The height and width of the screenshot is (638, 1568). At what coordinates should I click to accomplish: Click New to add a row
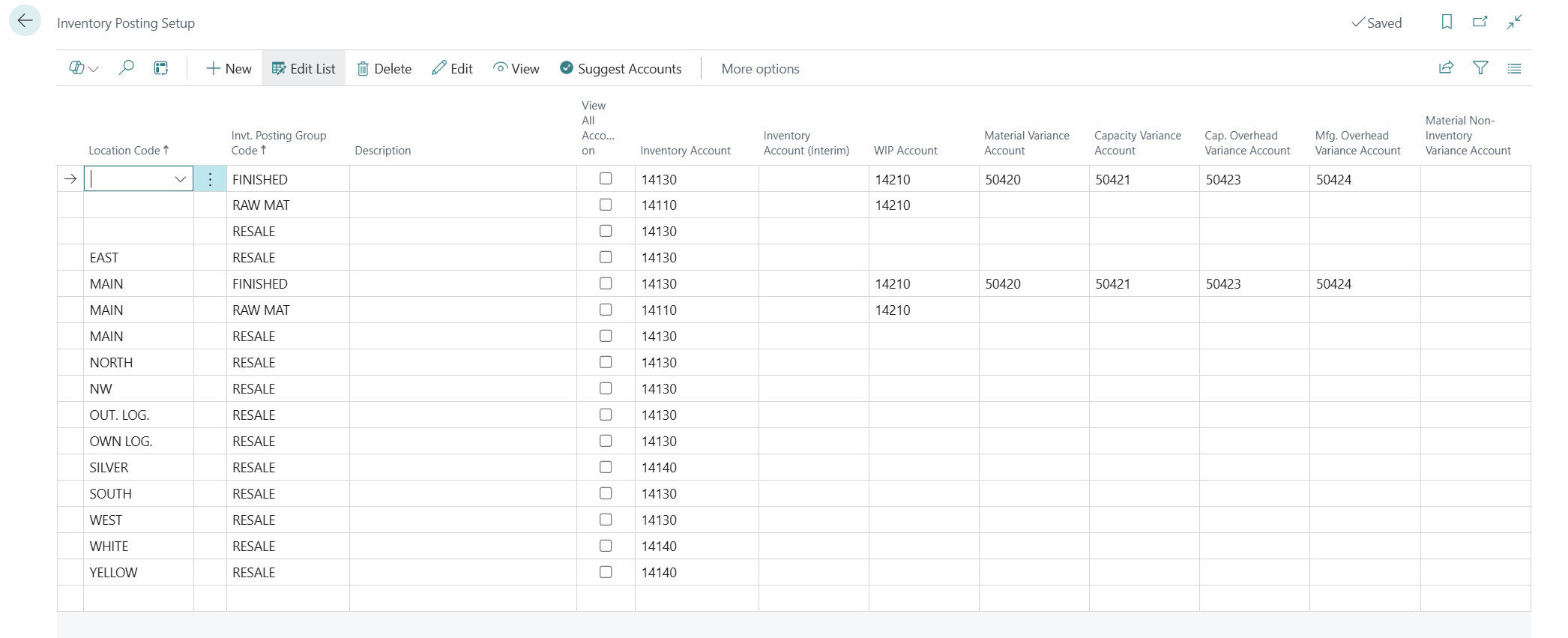(x=229, y=68)
